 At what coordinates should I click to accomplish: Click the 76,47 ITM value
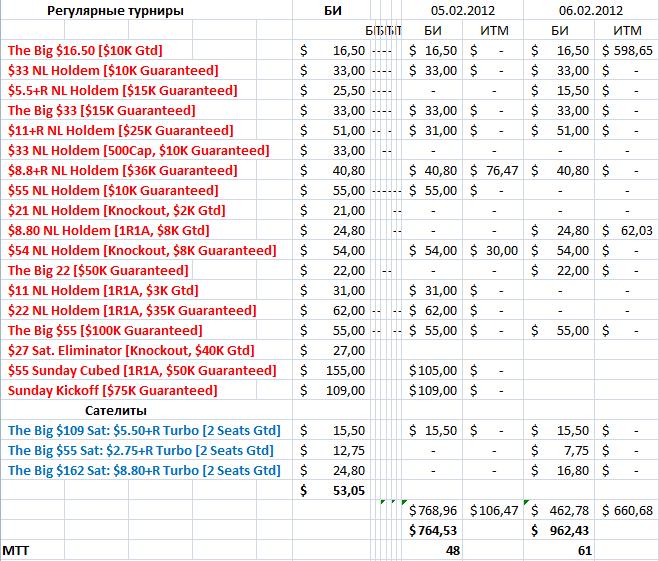[x=494, y=171]
